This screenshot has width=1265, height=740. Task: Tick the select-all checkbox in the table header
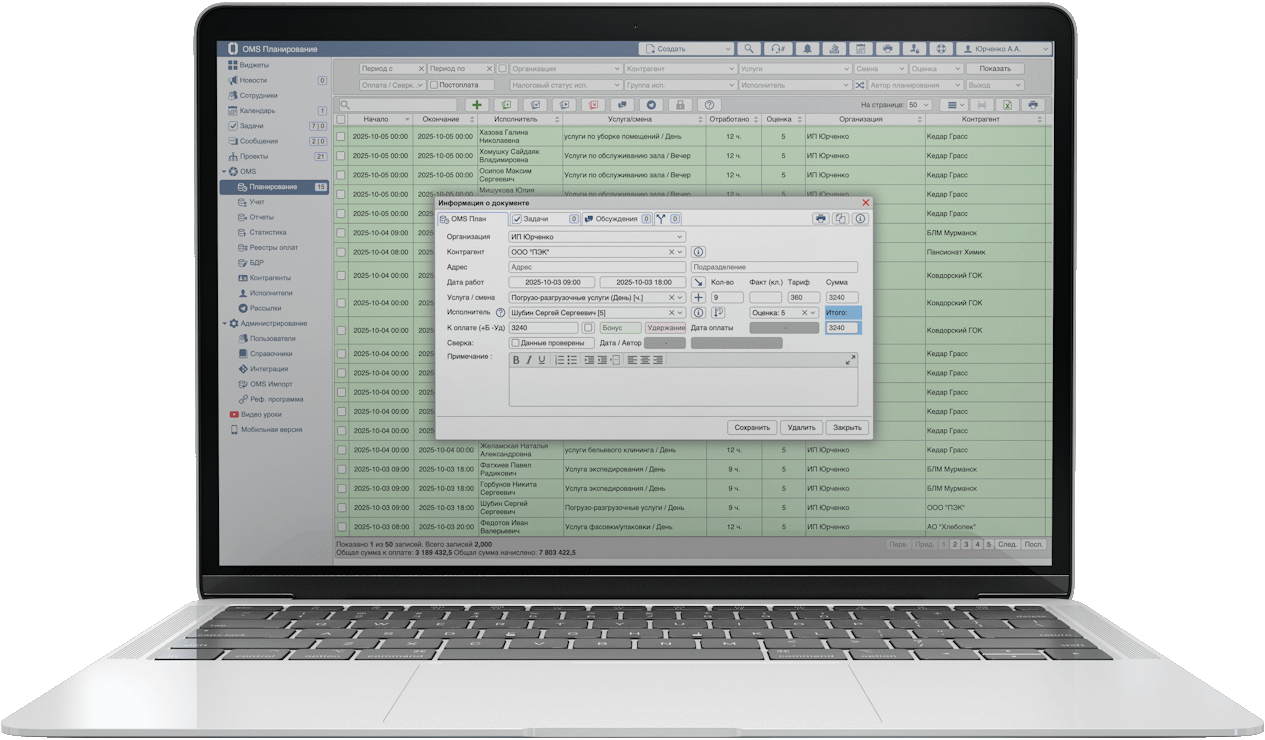pos(341,119)
